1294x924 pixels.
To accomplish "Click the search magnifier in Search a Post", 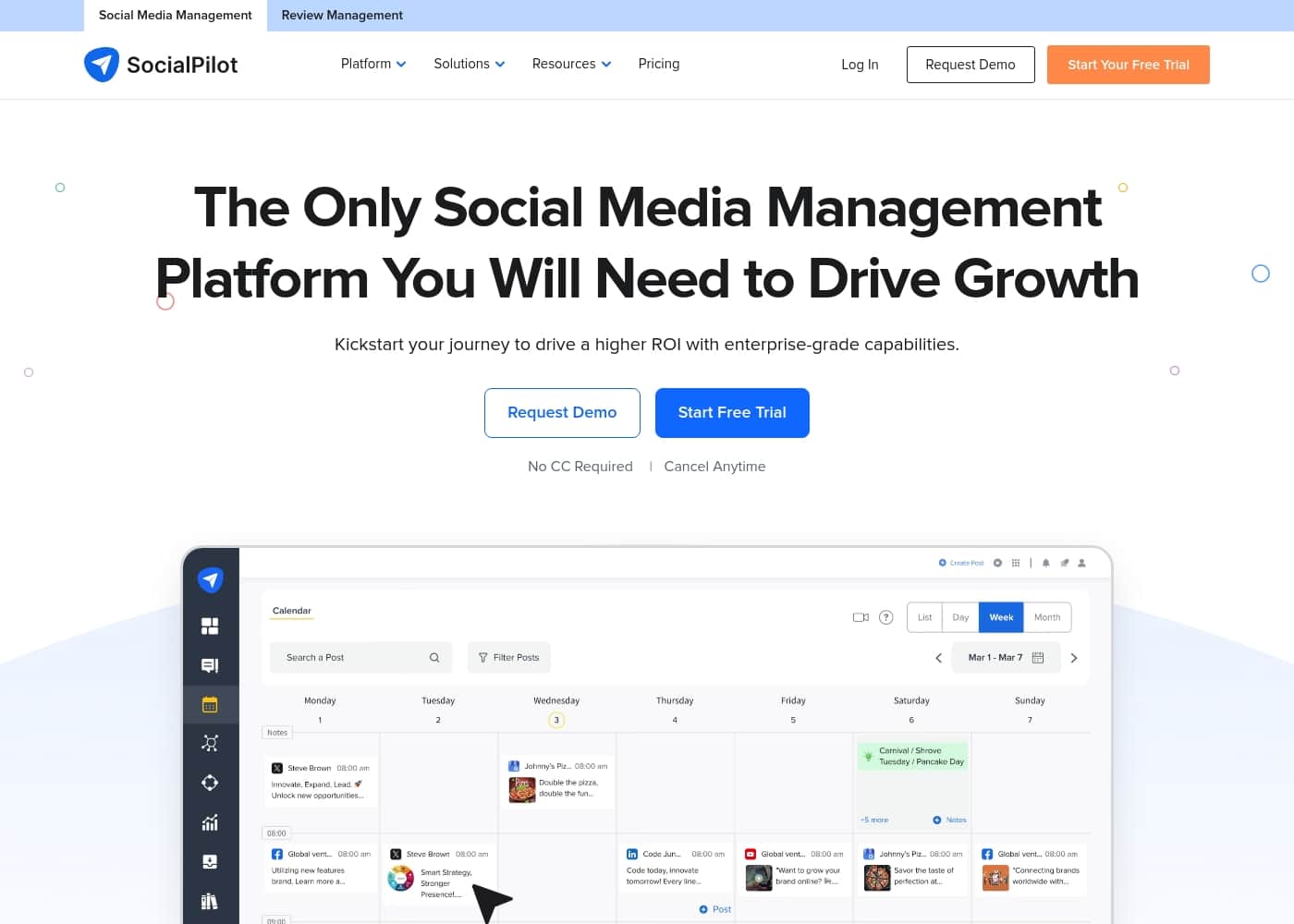I will pyautogui.click(x=434, y=658).
